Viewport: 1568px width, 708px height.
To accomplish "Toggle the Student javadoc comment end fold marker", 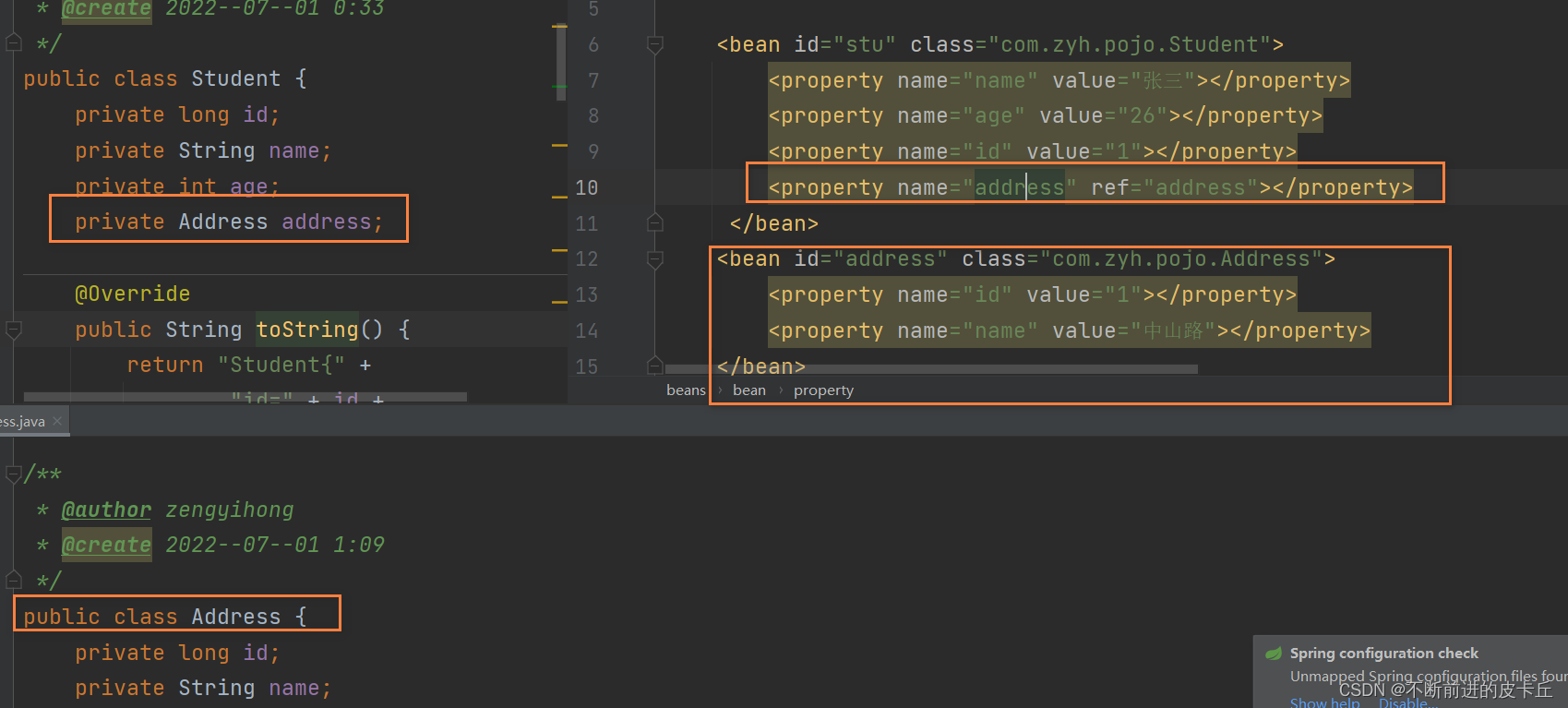I will click(x=14, y=42).
